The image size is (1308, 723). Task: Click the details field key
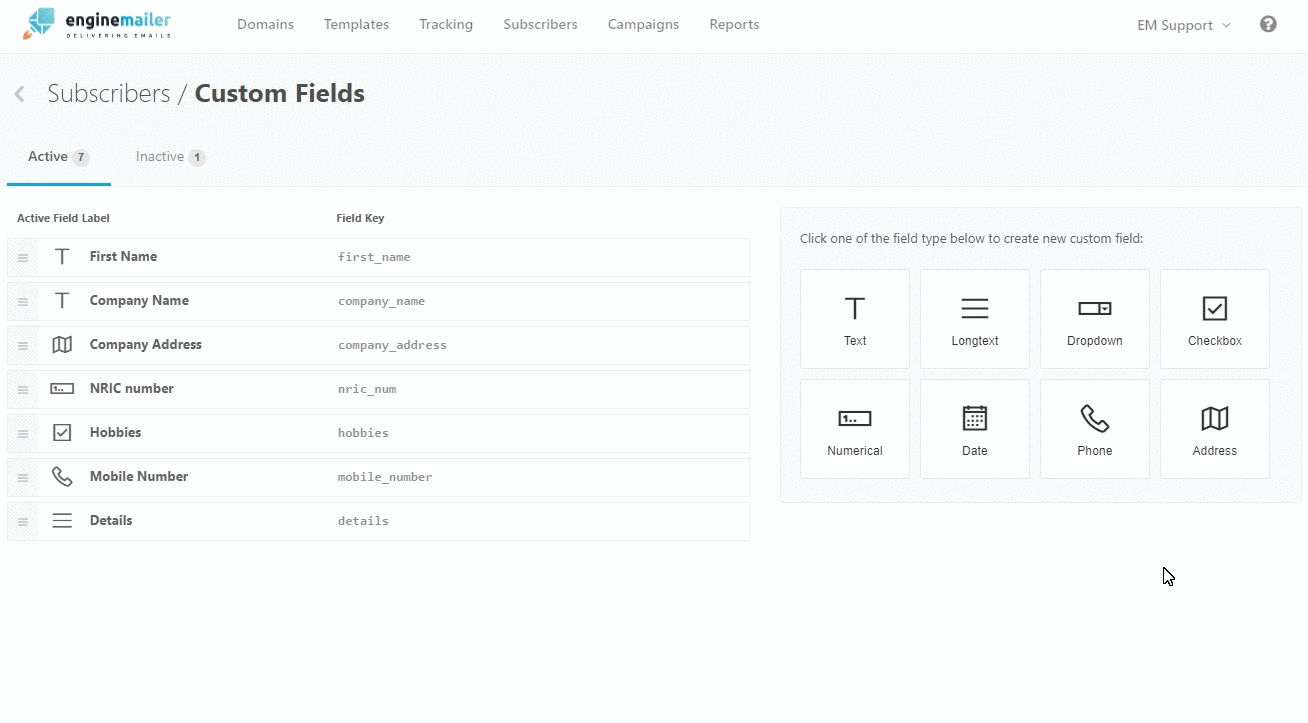tap(363, 521)
